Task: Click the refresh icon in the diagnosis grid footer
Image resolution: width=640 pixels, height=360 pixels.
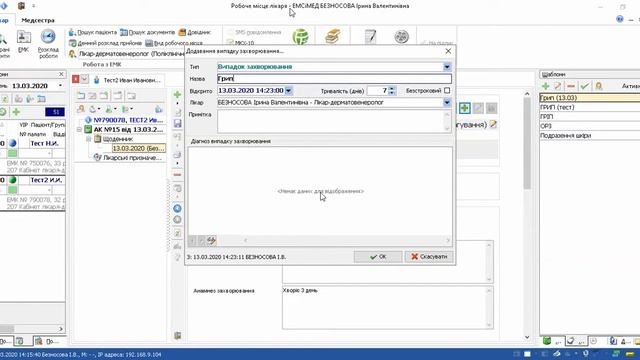Action: (211, 240)
